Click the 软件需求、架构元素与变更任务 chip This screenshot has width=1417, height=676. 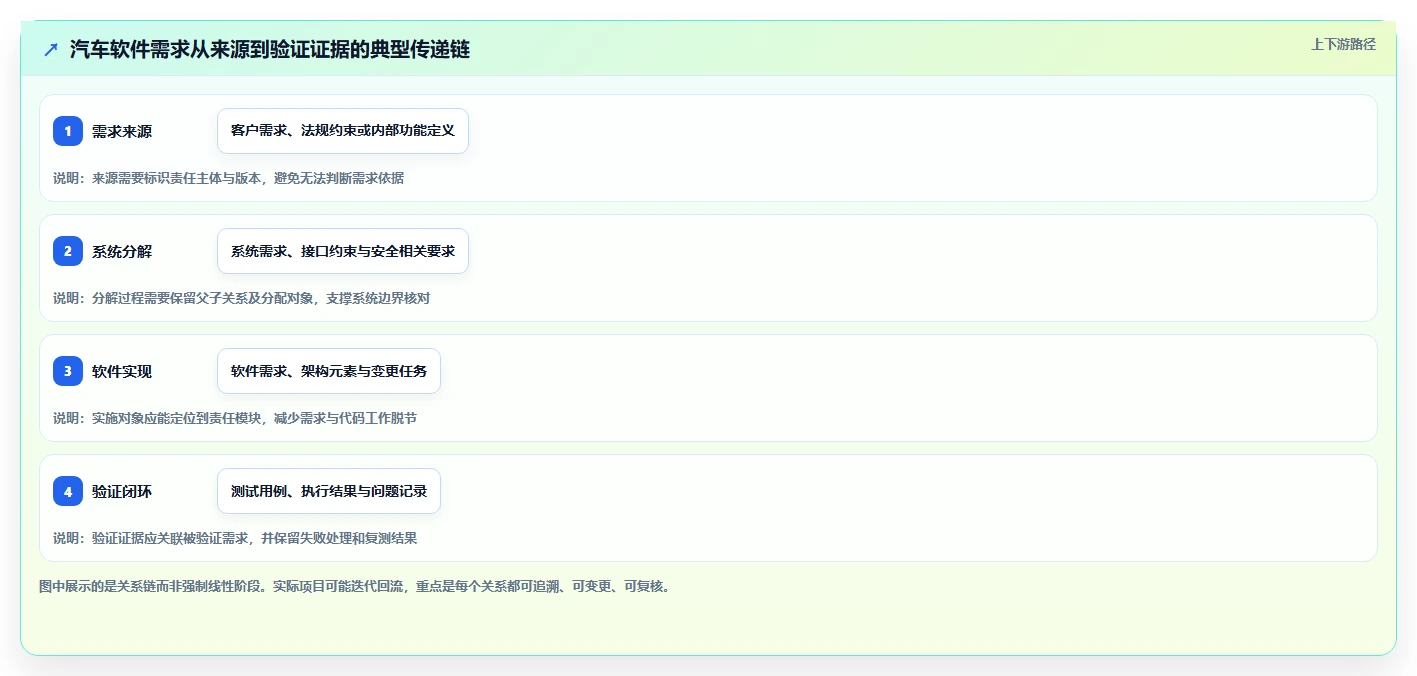pyautogui.click(x=329, y=371)
